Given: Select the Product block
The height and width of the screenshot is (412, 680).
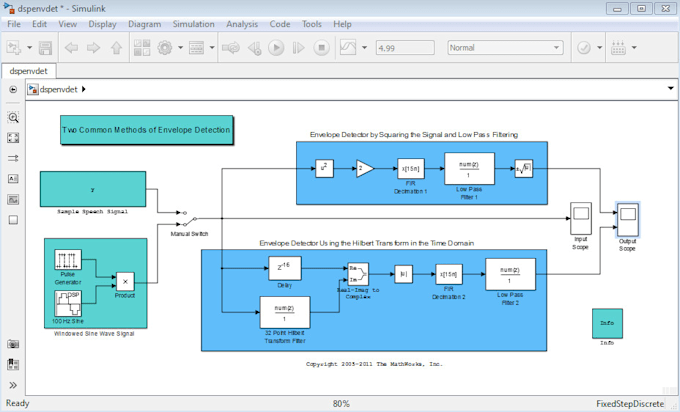Looking at the screenshot, I should (125, 282).
